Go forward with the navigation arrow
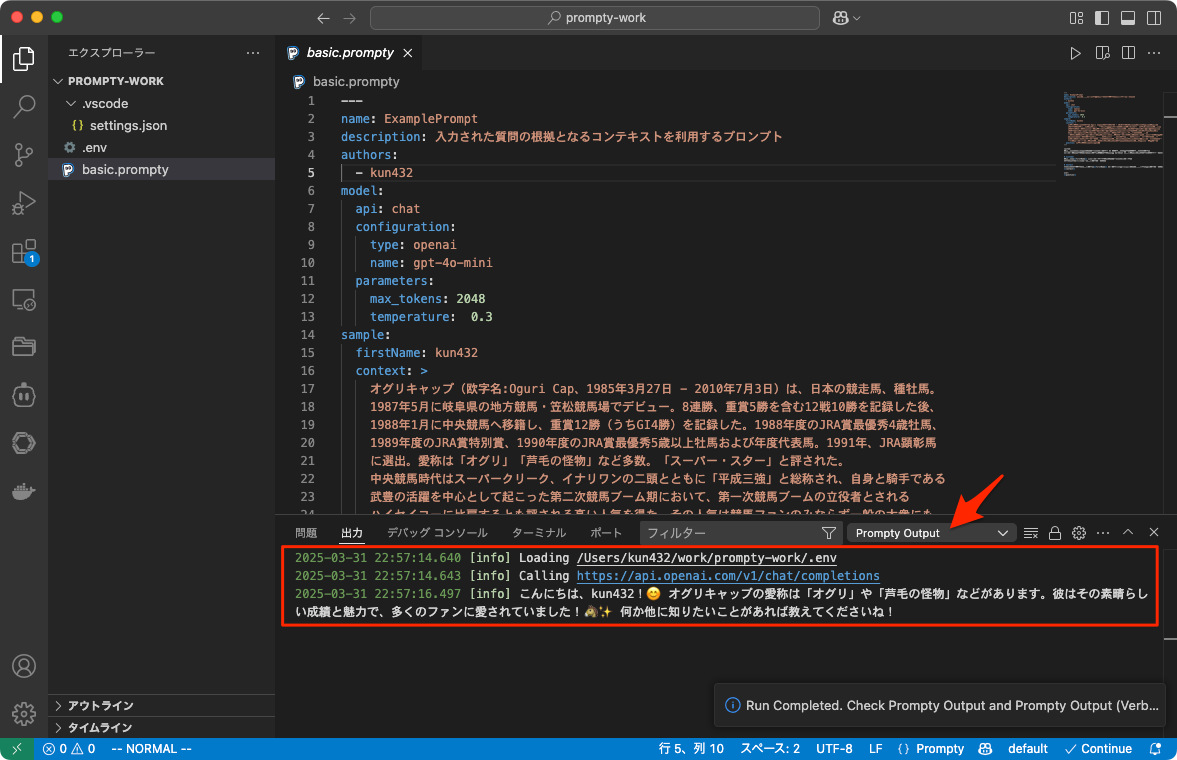The height and width of the screenshot is (760, 1177). coord(350,18)
